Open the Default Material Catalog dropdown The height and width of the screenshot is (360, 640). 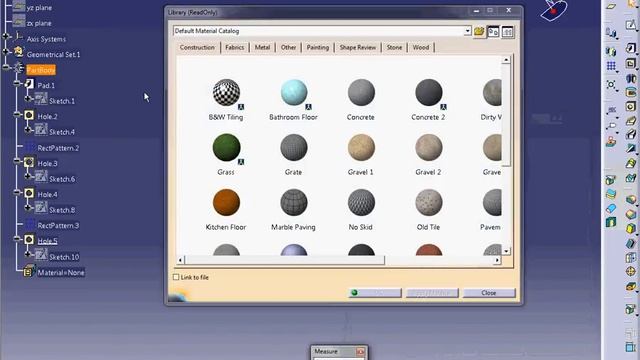pos(467,31)
